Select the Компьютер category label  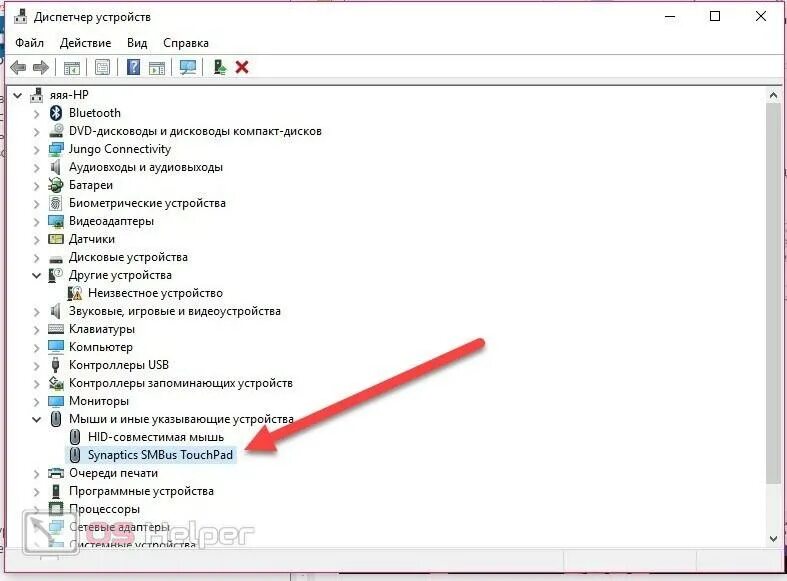(x=101, y=347)
